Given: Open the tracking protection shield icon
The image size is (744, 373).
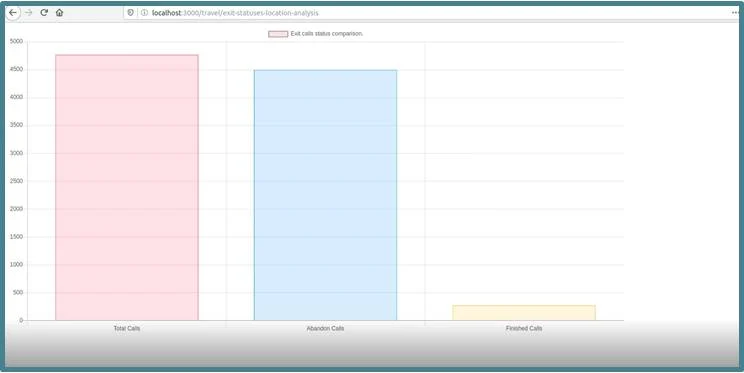Looking at the screenshot, I should (x=130, y=13).
